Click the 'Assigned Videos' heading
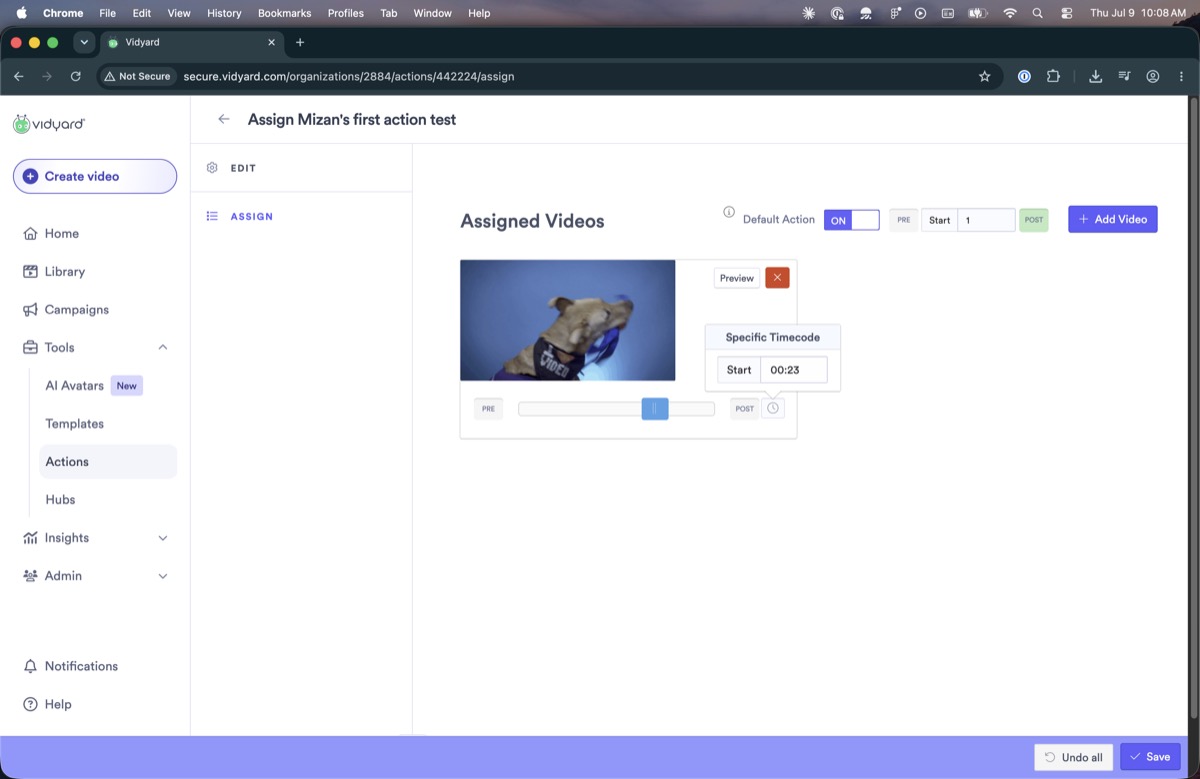This screenshot has height=779, width=1200. pos(532,221)
